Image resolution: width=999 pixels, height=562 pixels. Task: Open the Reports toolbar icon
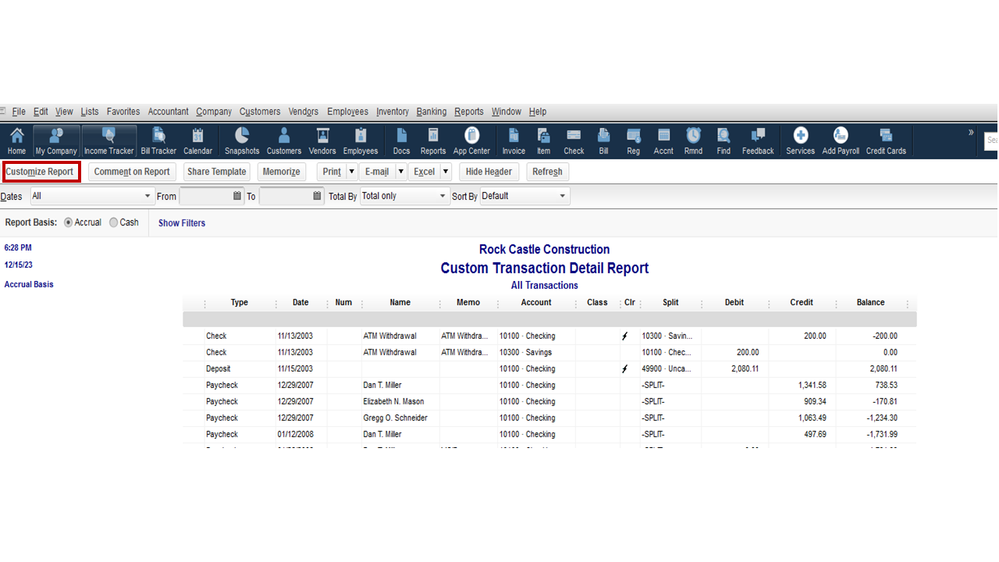[x=433, y=141]
